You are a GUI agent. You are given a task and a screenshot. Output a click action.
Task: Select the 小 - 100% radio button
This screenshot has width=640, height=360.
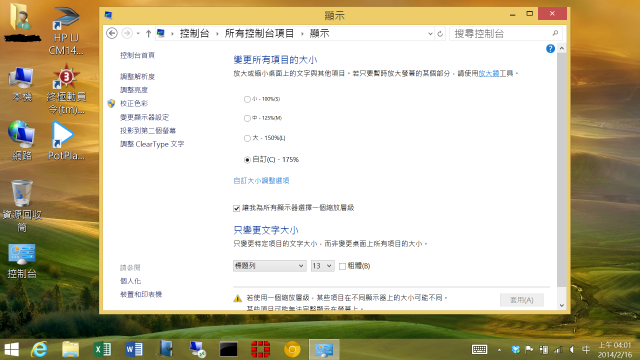coord(247,99)
